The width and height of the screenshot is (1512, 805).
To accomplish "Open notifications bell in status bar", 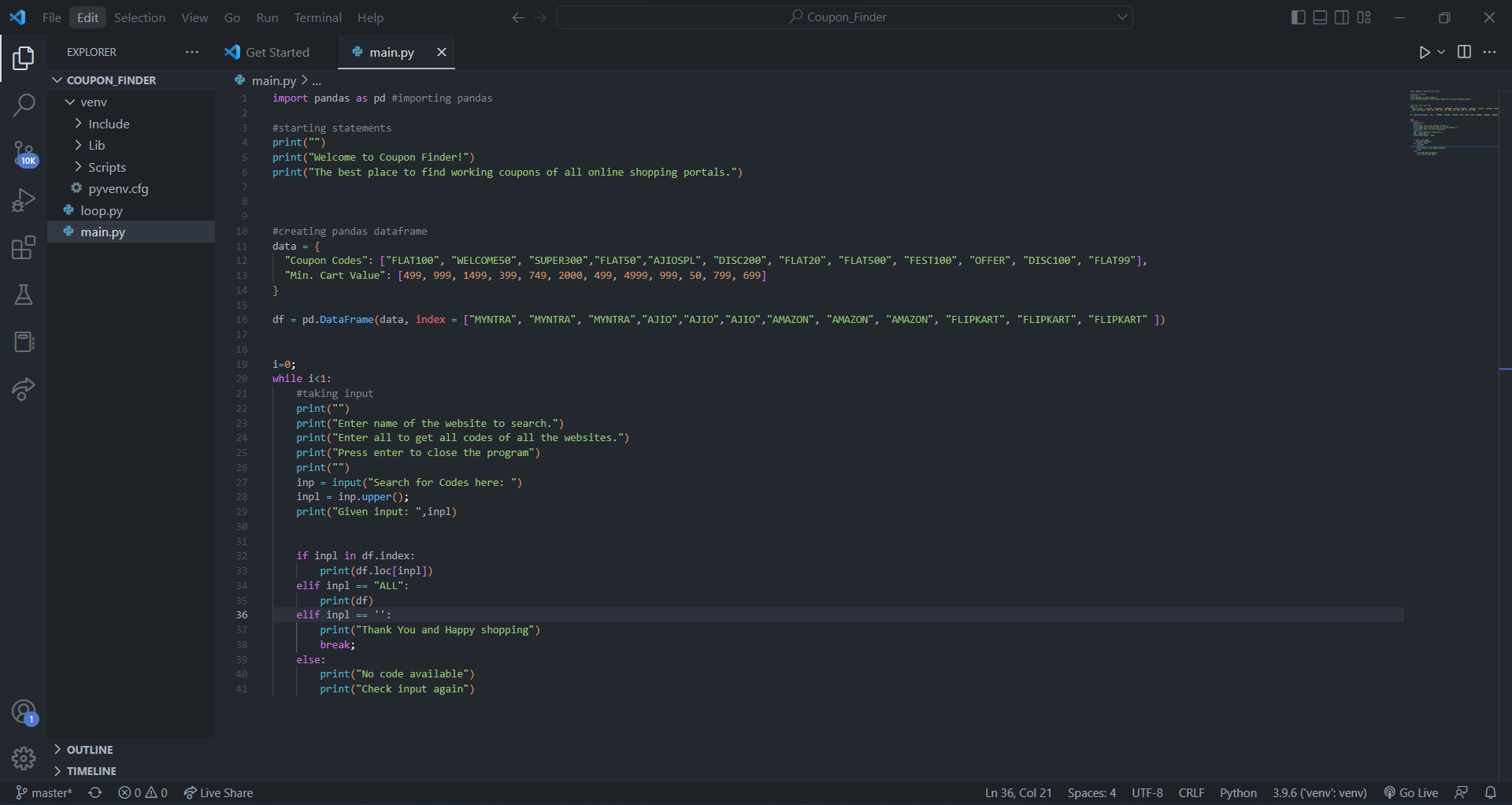I will (1490, 793).
